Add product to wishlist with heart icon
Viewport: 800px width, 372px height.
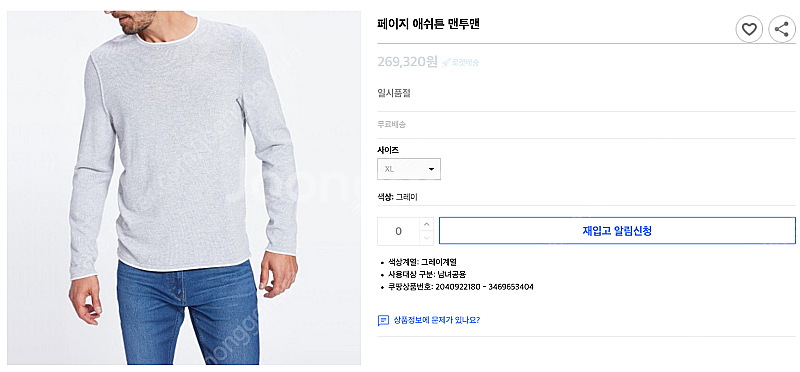[x=748, y=29]
